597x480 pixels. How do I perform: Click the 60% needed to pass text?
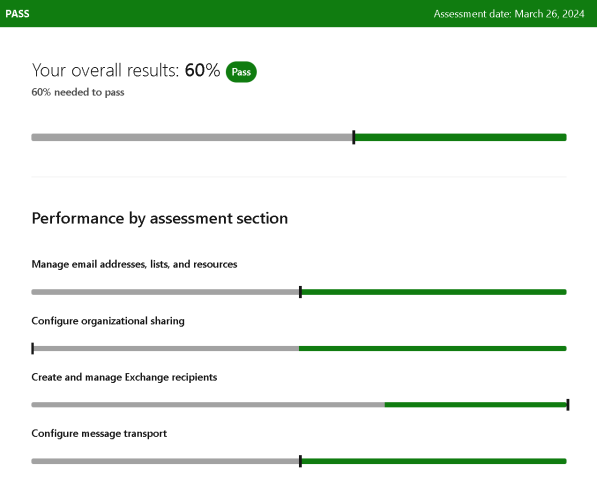[78, 92]
